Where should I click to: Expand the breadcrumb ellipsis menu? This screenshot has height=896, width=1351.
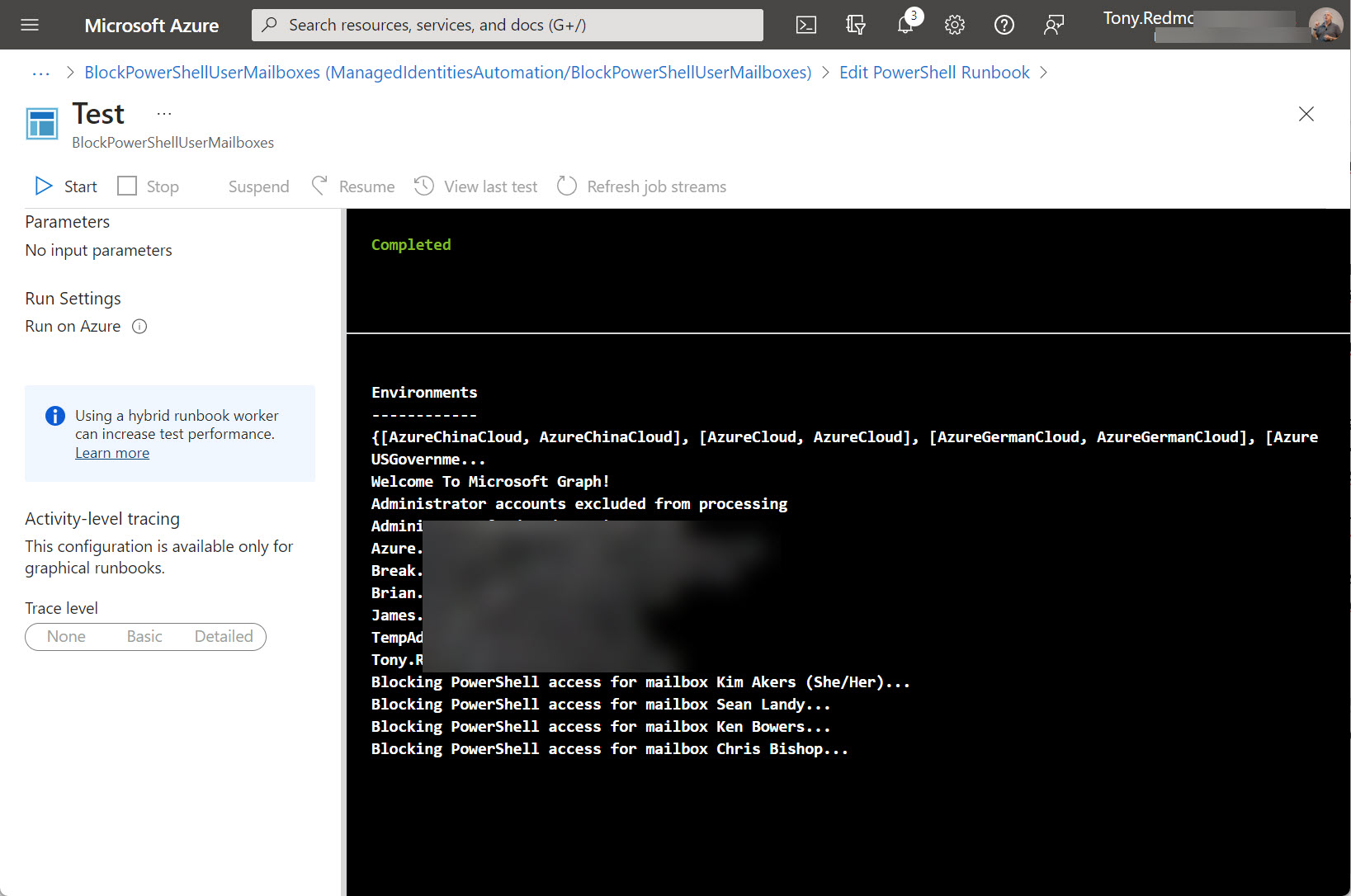coord(40,73)
